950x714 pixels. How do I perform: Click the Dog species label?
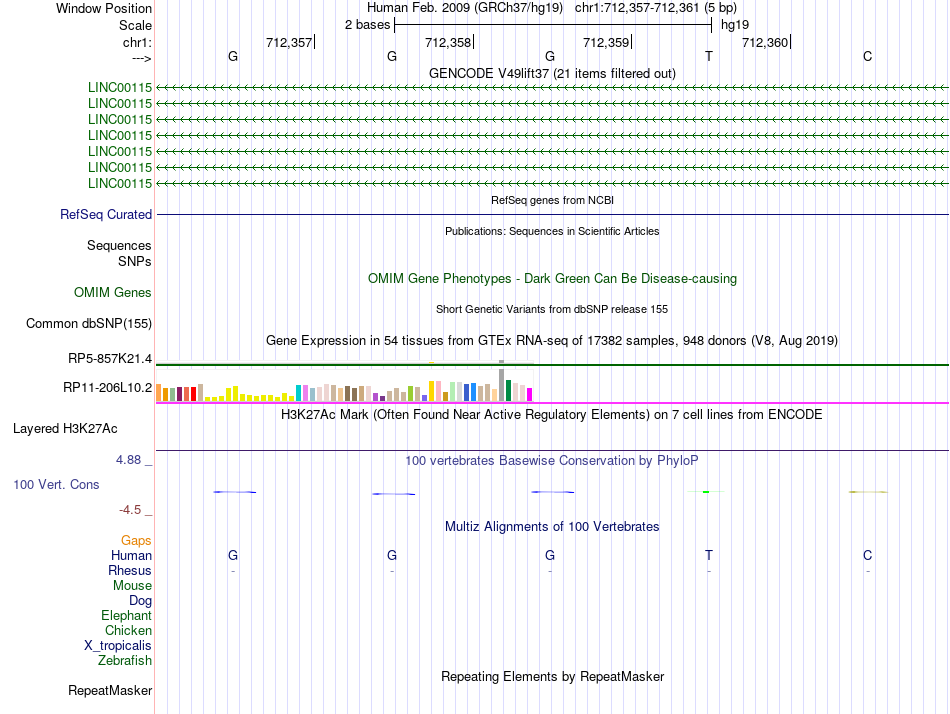click(x=140, y=601)
